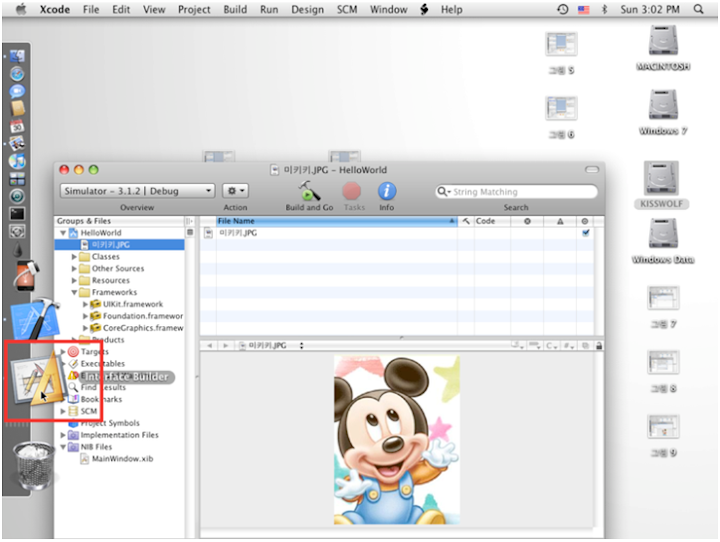Expand the Implementation Files smart group

click(64, 435)
